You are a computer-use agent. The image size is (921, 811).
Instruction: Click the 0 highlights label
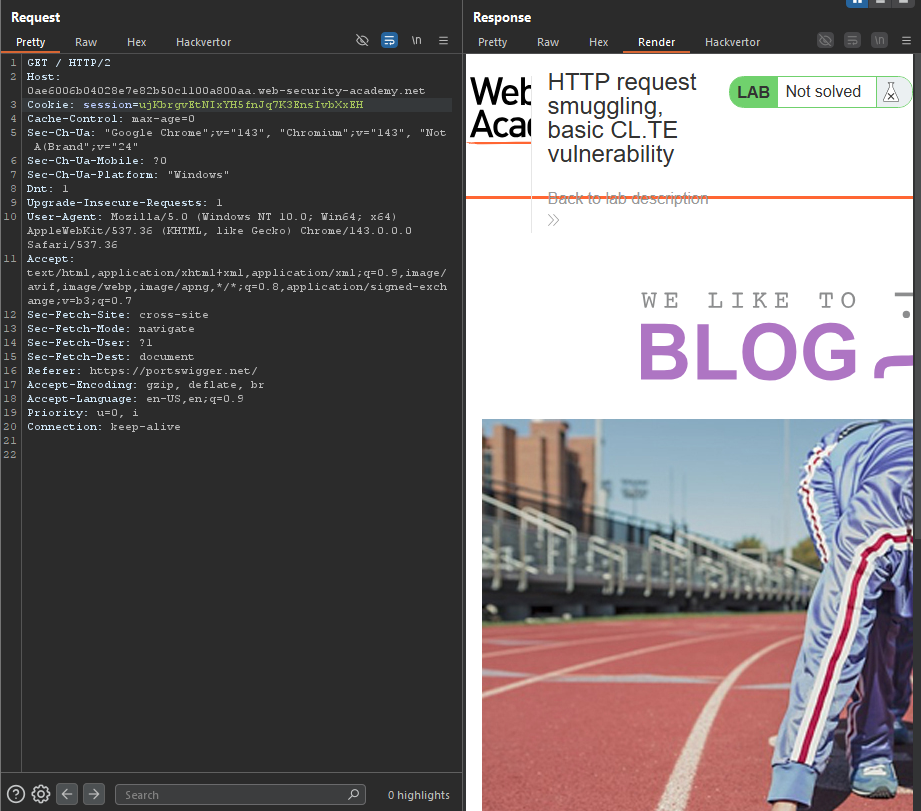pos(418,795)
